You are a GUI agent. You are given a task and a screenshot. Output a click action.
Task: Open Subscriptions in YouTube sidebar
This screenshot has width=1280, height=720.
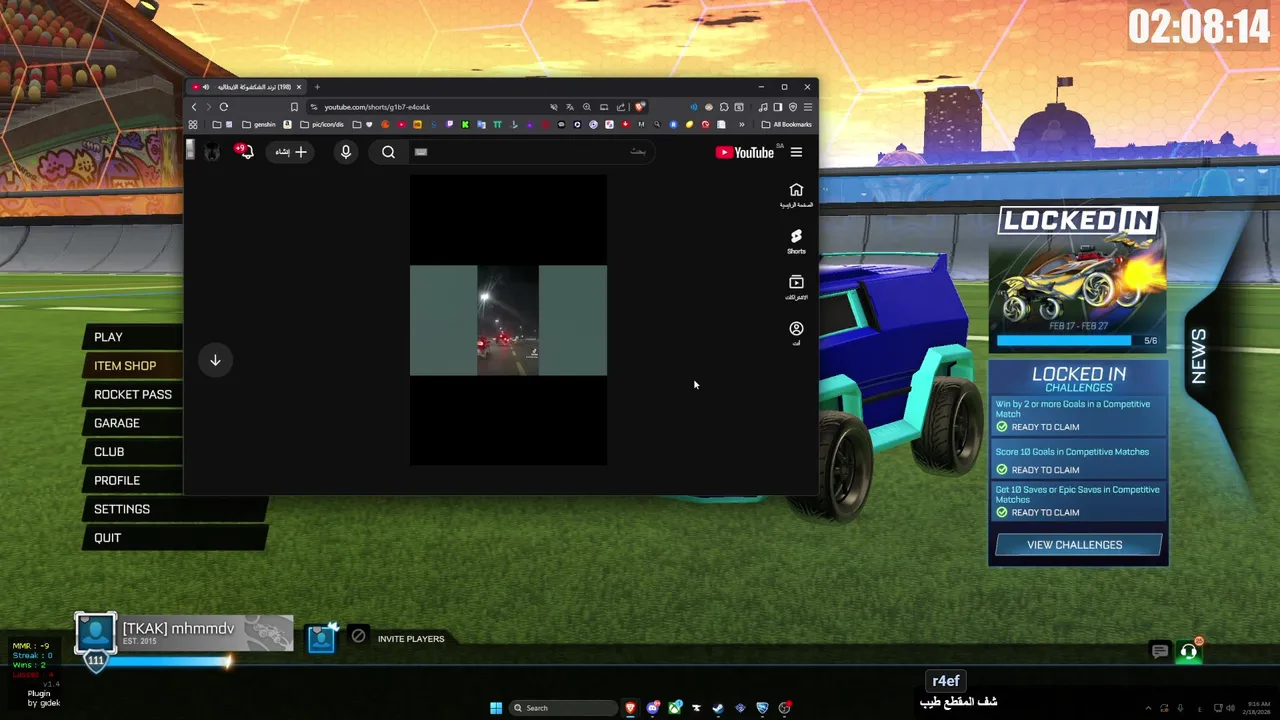coord(796,287)
